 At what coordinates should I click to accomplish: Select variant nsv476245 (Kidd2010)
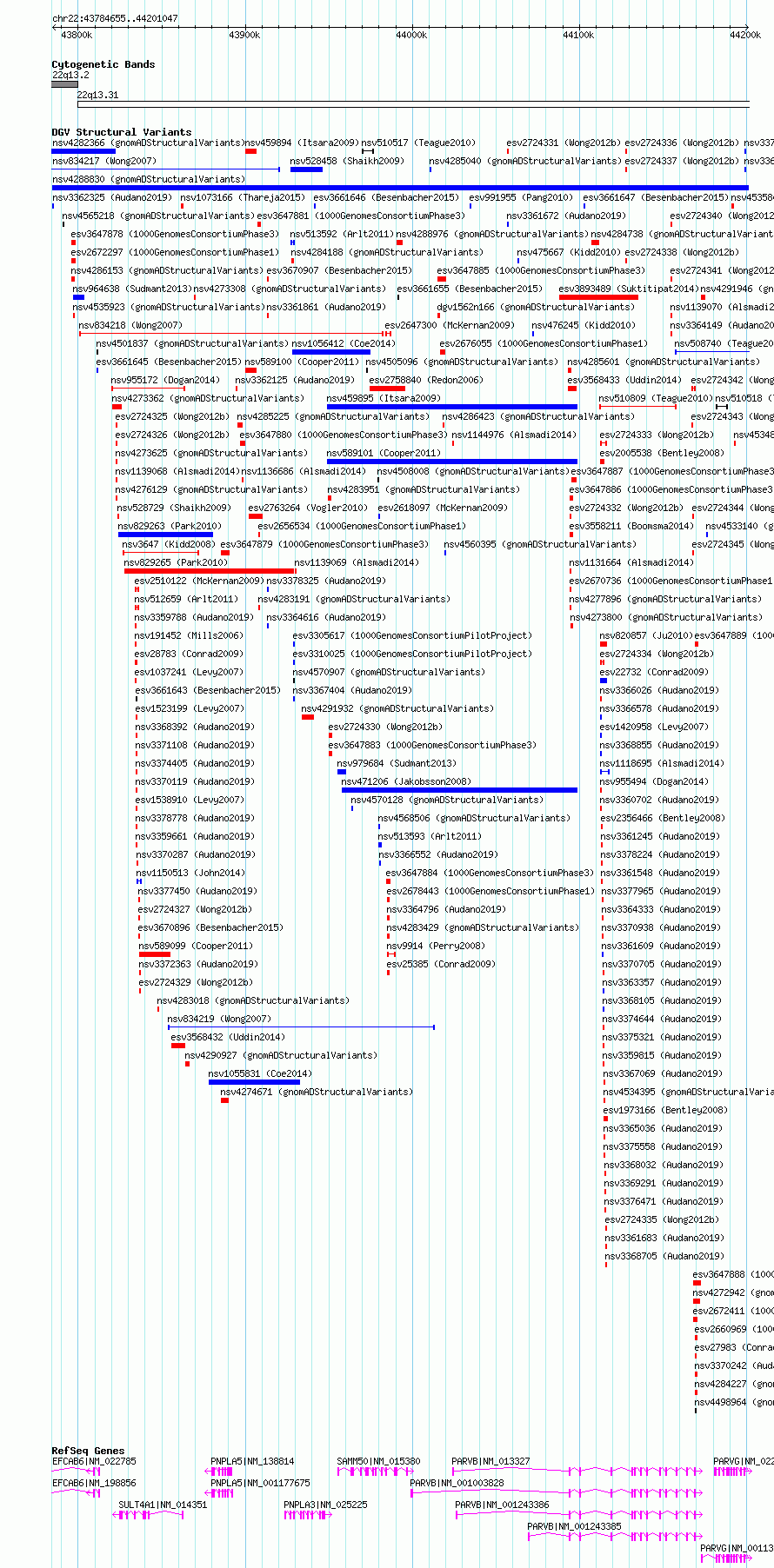coord(584,325)
